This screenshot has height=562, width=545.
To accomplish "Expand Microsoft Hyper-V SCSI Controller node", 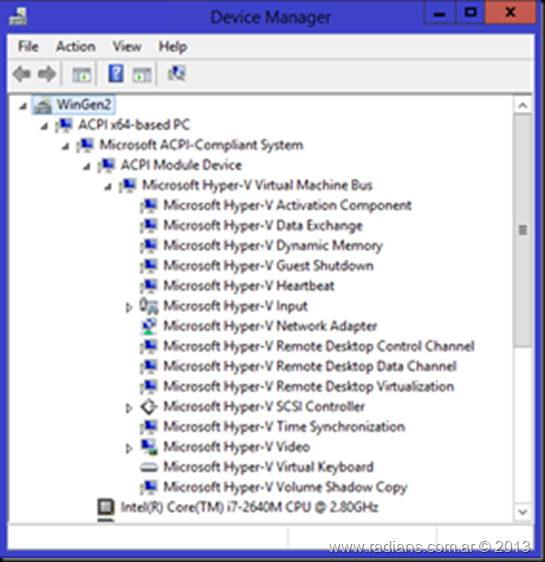I will (129, 408).
